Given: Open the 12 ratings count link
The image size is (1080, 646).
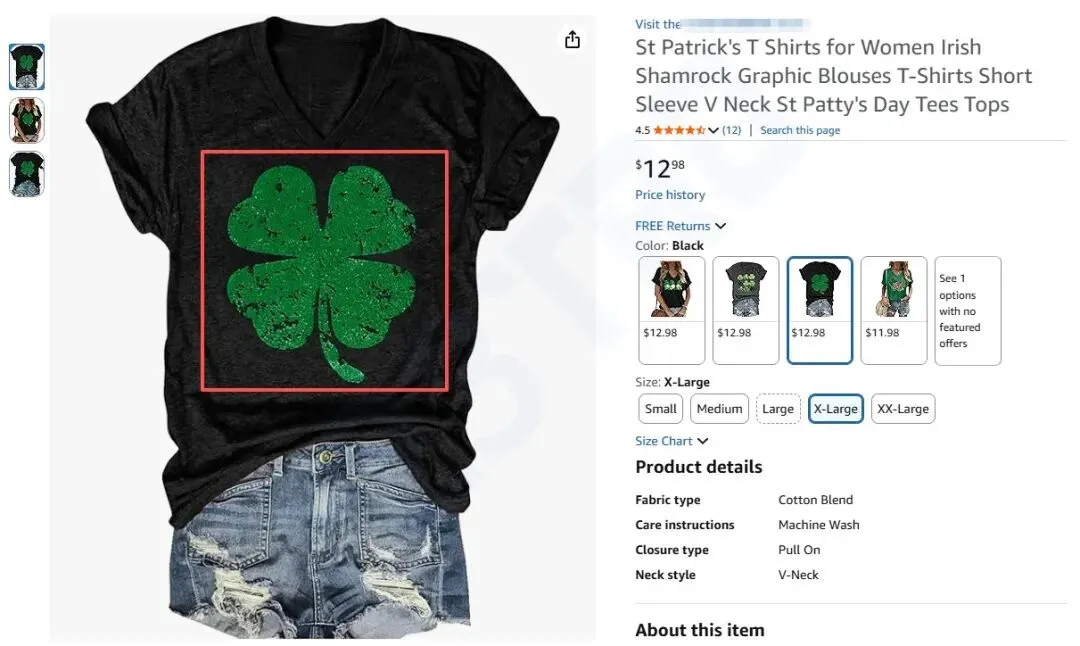Looking at the screenshot, I should coord(731,130).
